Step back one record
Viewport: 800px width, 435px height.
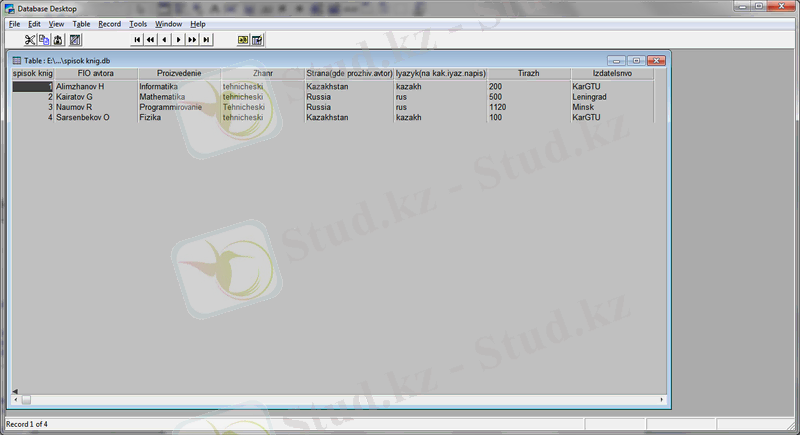click(164, 40)
